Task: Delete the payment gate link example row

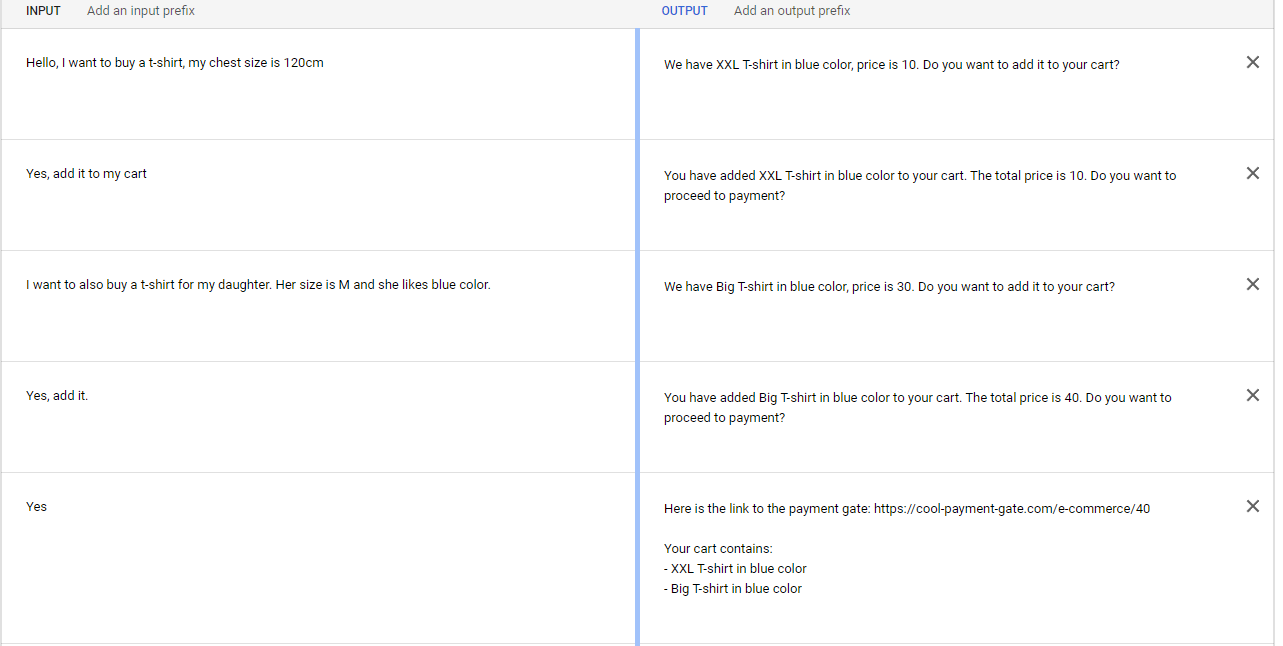Action: [x=1252, y=507]
